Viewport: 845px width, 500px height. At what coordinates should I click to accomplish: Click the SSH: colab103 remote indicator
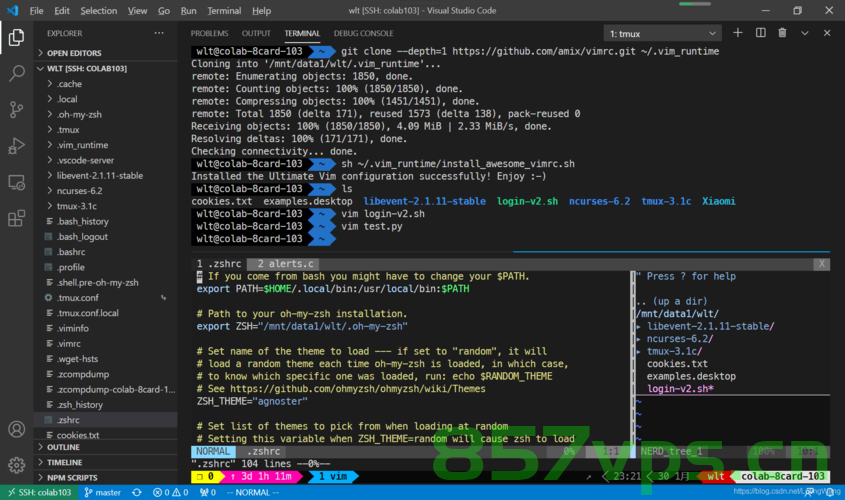coord(39,492)
